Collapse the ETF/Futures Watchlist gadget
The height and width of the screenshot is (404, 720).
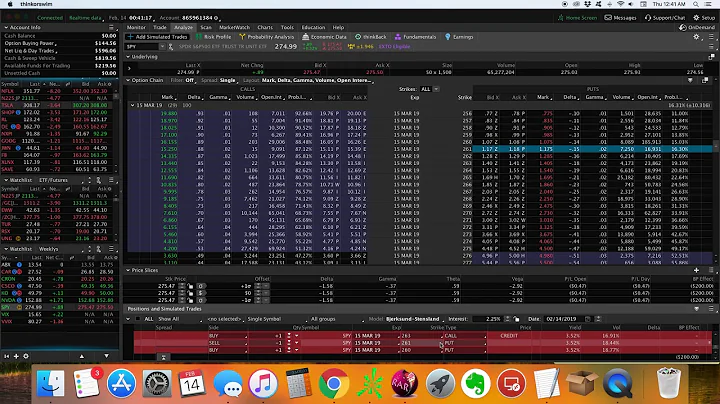tap(6, 180)
